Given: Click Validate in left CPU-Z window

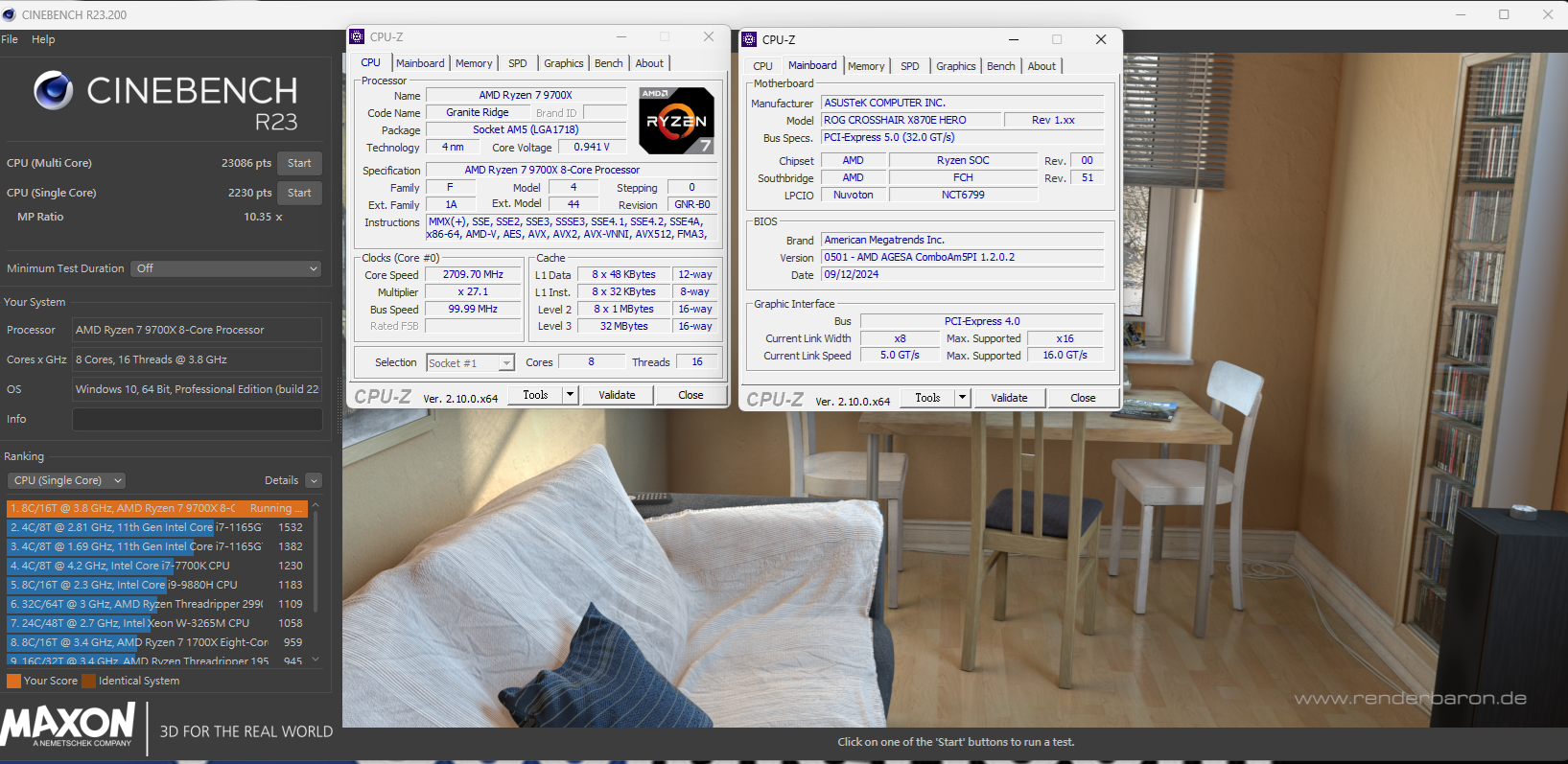Looking at the screenshot, I should click(617, 395).
